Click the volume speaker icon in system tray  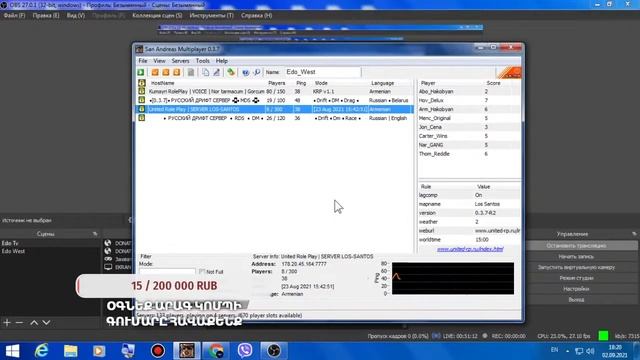590,351
